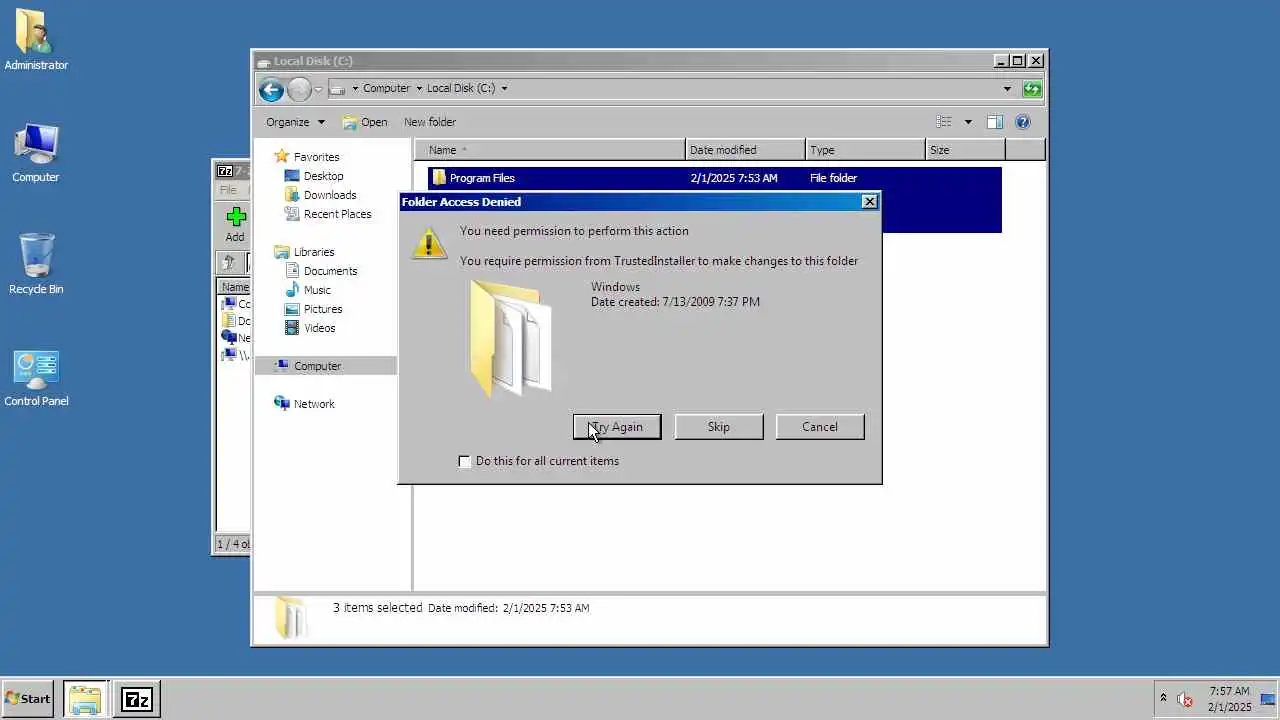This screenshot has height=720, width=1280.
Task: Open Administrator desktop icon
Action: pos(36,41)
